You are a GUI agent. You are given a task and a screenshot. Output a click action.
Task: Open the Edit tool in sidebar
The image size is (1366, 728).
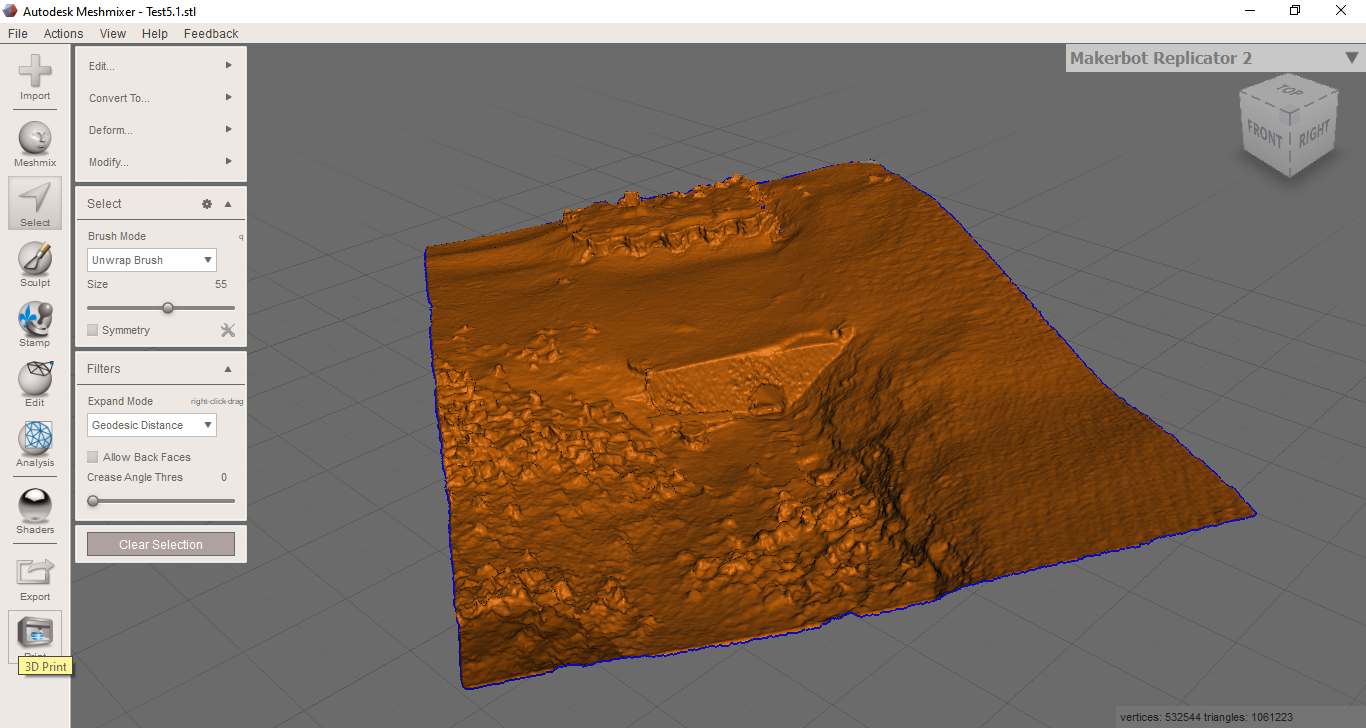point(35,385)
